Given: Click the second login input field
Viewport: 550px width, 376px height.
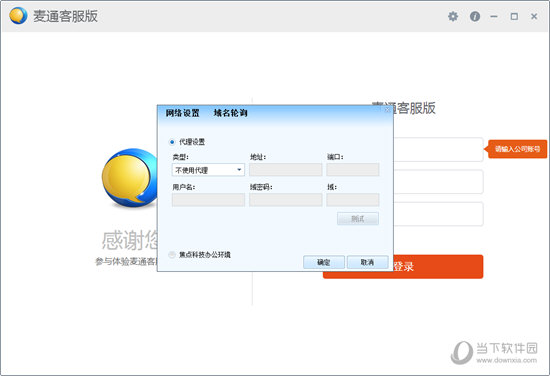Looking at the screenshot, I should click(x=438, y=182).
